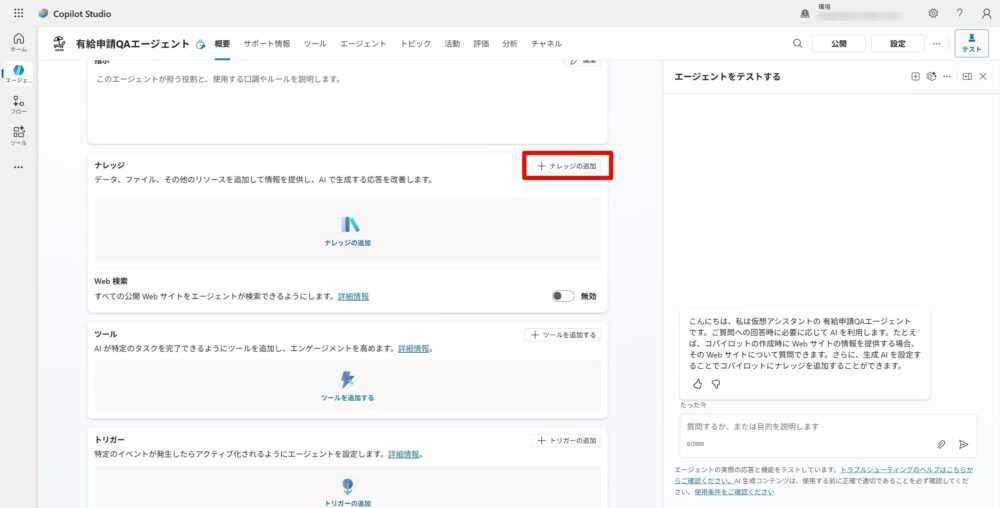Start a new test conversation with plus icon

[915, 76]
